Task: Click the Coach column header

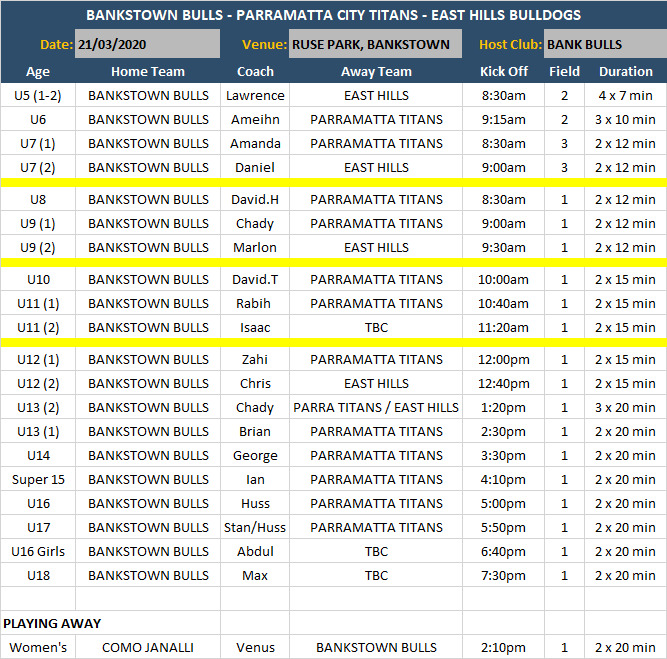Action: pos(255,71)
